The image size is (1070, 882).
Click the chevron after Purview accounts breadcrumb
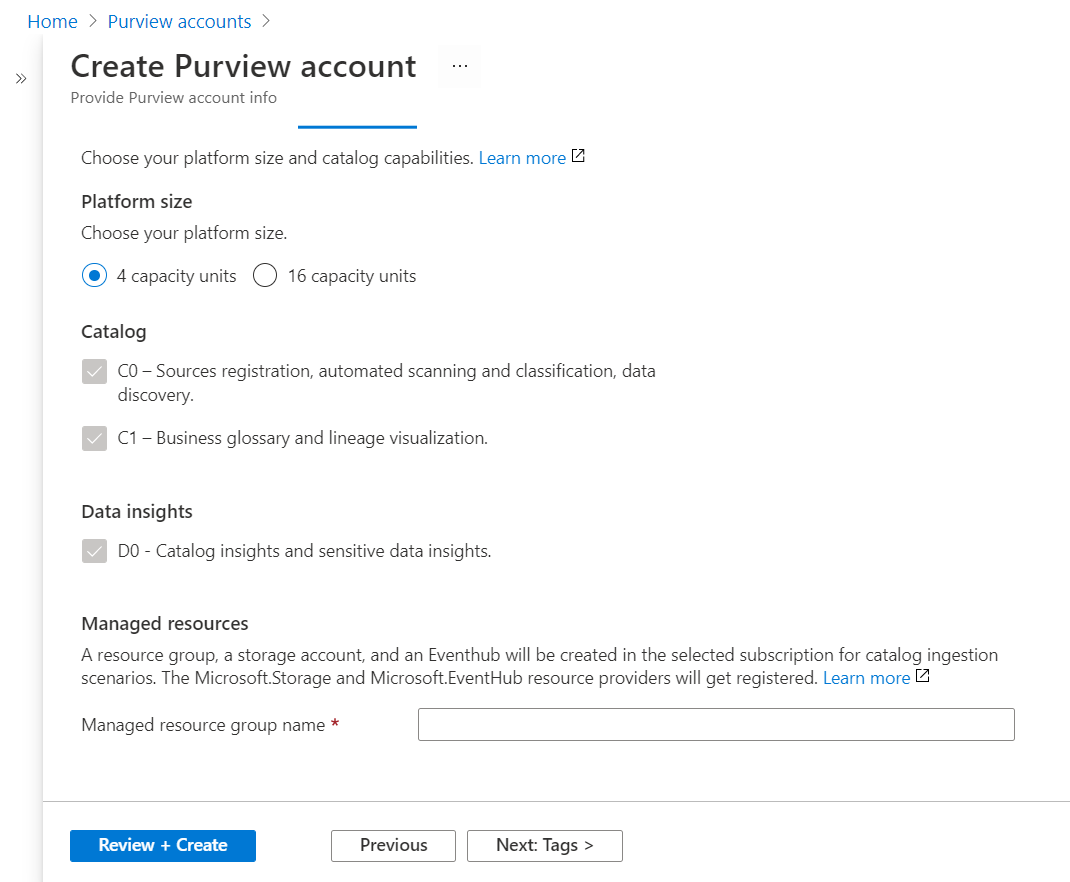(x=266, y=21)
